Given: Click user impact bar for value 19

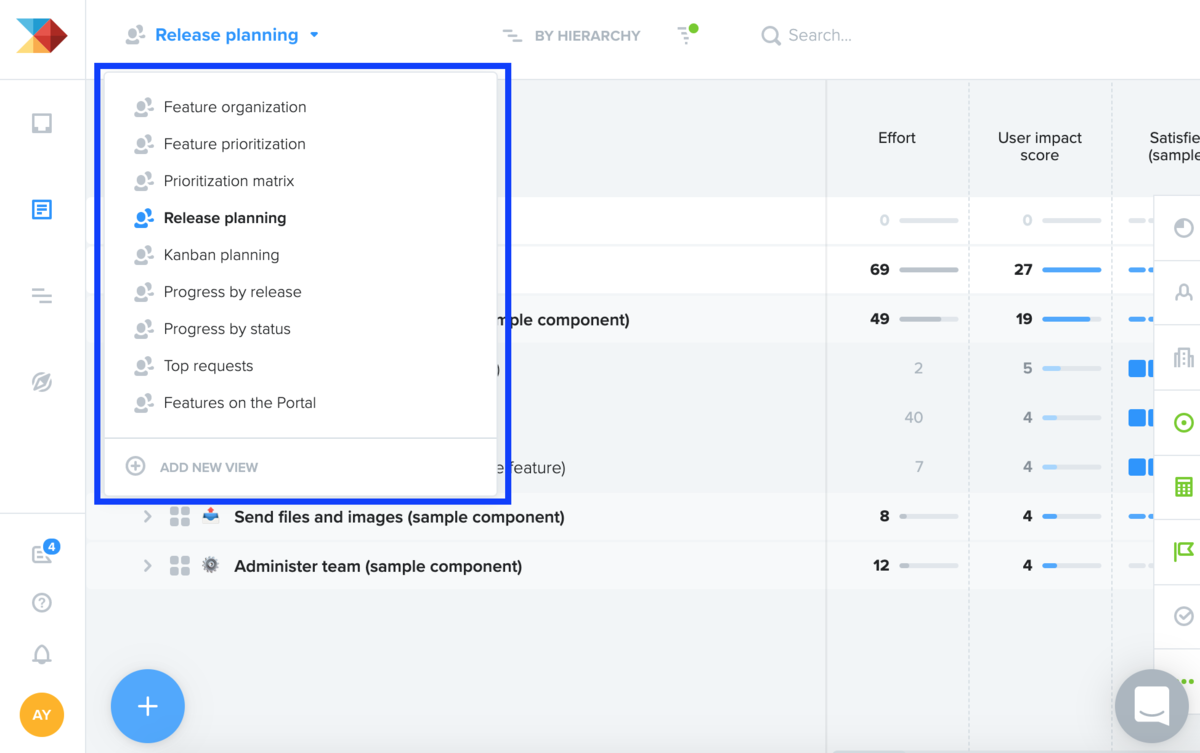Looking at the screenshot, I should pyautogui.click(x=1072, y=319).
